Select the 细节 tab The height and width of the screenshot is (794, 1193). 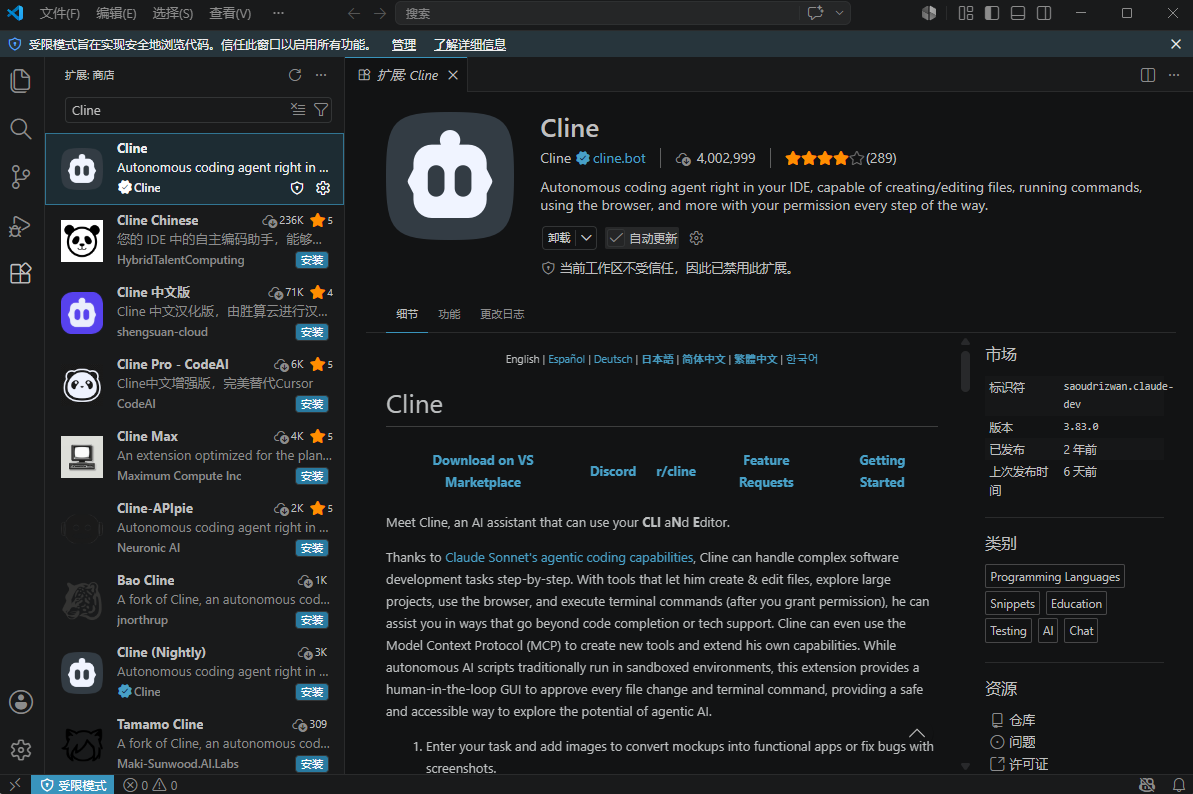(407, 314)
